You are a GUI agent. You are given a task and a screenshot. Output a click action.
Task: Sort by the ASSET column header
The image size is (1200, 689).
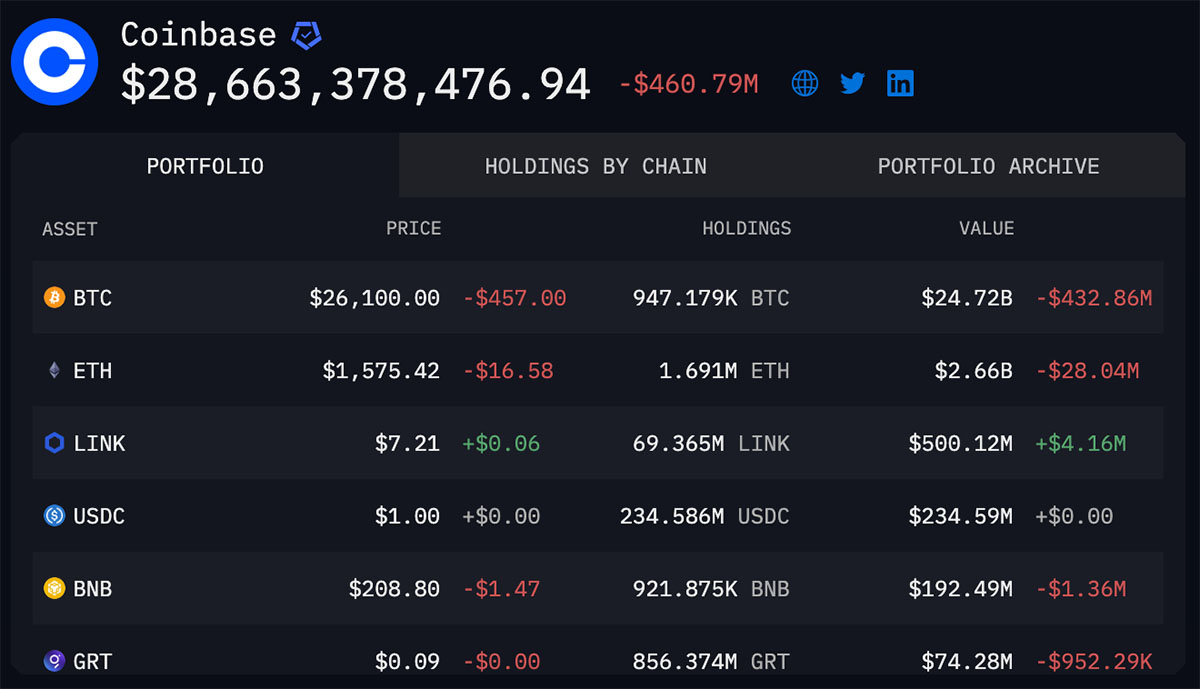pos(70,229)
